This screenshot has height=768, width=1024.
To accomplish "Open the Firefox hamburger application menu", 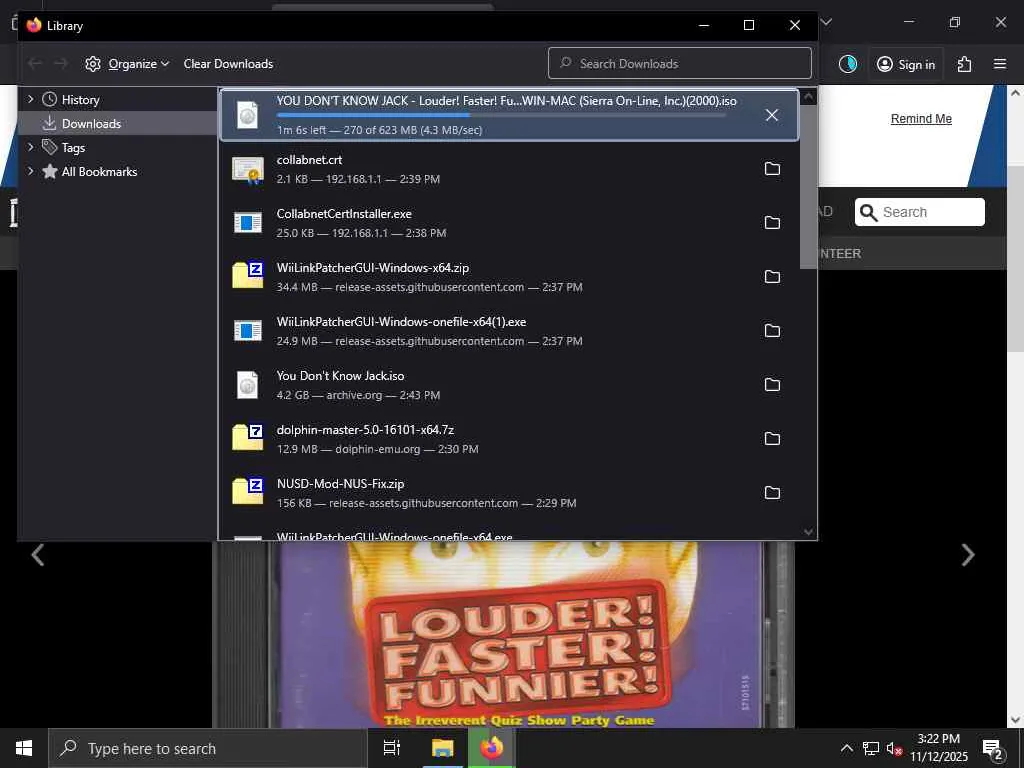I will [1000, 64].
